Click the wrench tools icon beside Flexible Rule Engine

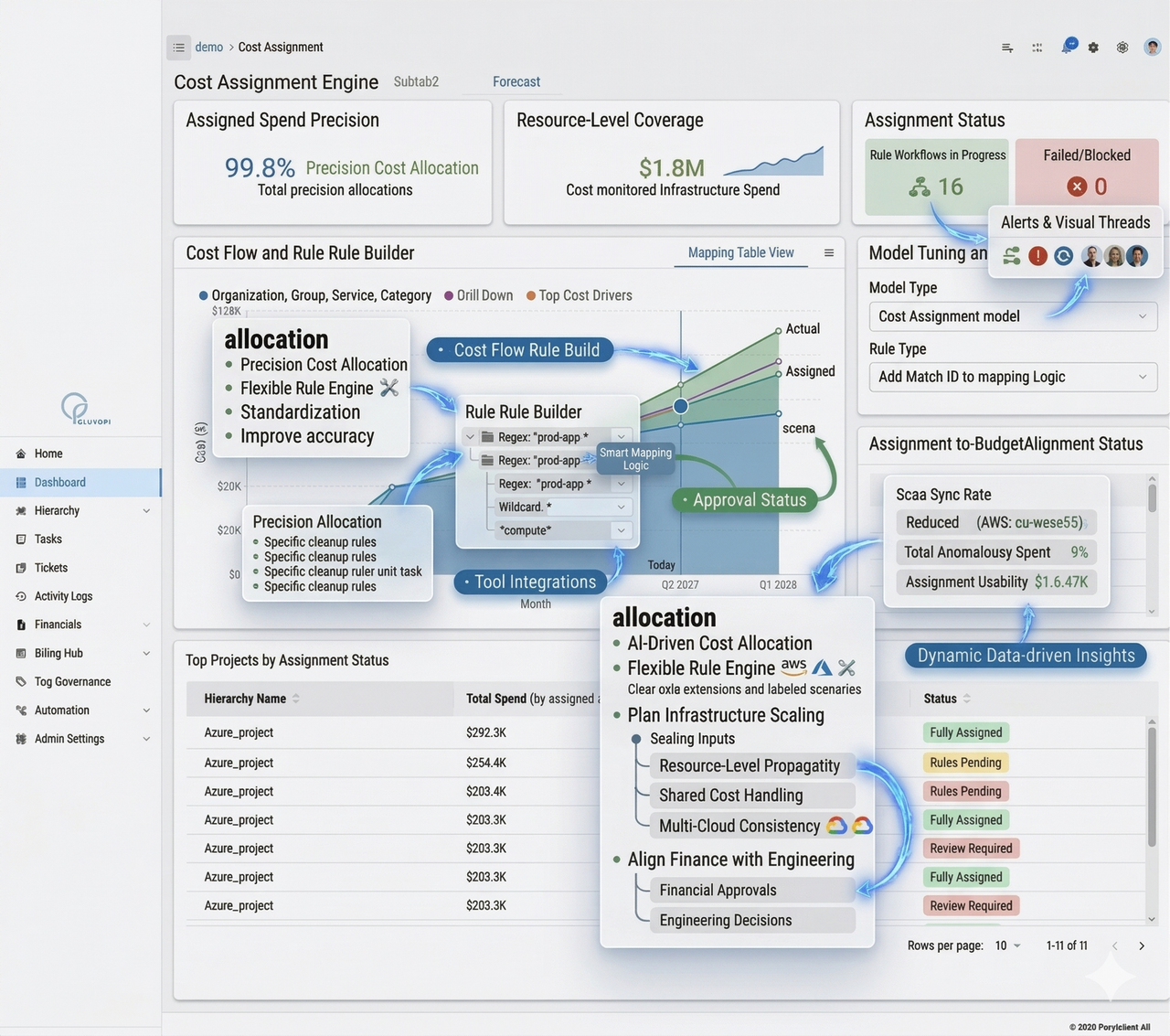click(x=389, y=388)
